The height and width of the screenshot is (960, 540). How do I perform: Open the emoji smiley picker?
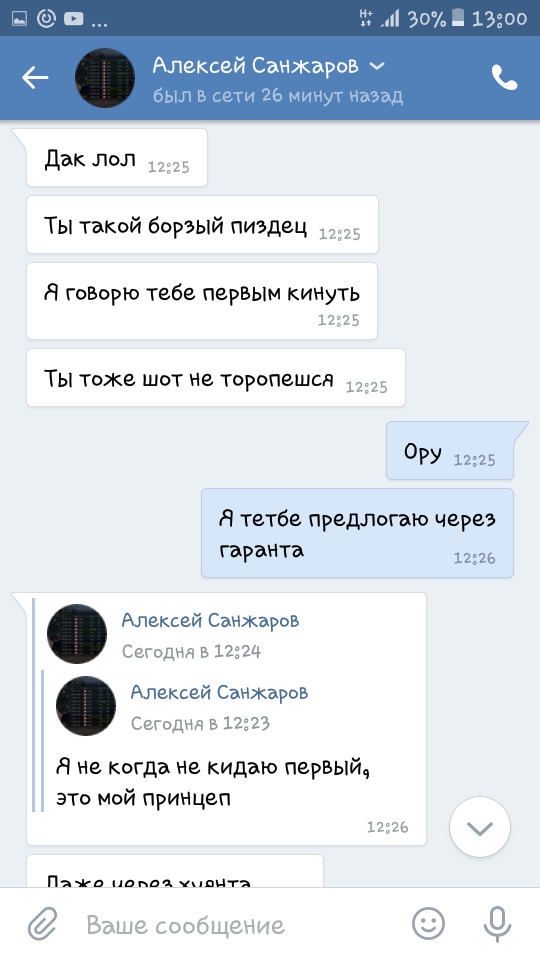(x=428, y=924)
